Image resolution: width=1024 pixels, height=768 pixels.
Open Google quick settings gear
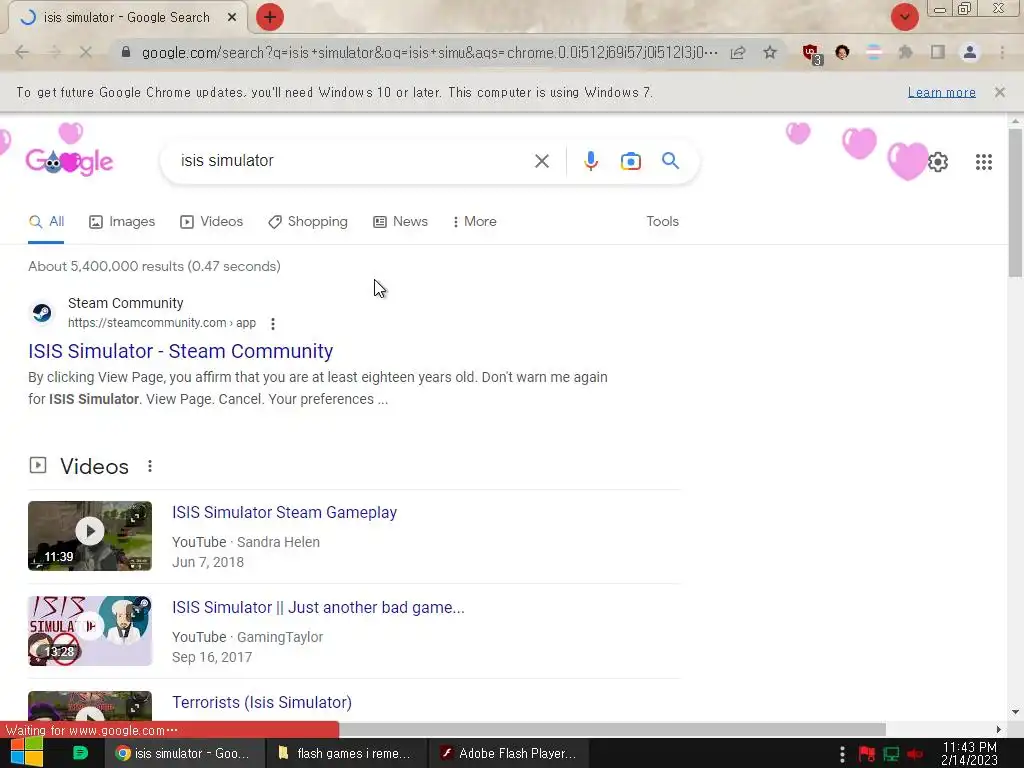pos(938,161)
